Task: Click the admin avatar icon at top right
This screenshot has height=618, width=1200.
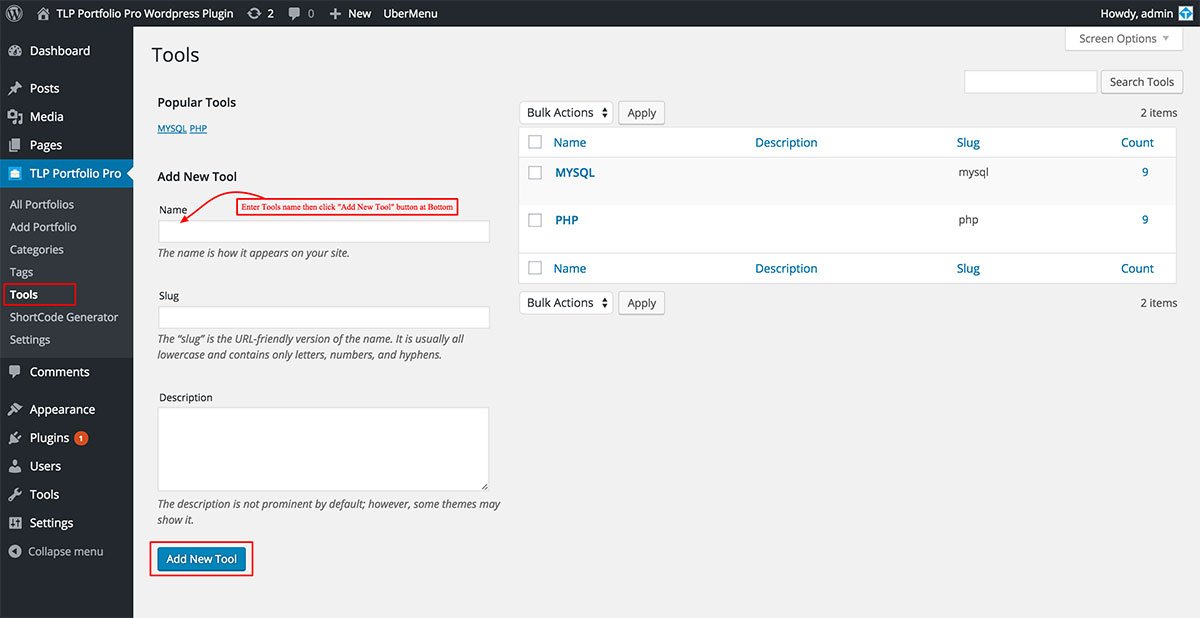Action: pos(1185,14)
